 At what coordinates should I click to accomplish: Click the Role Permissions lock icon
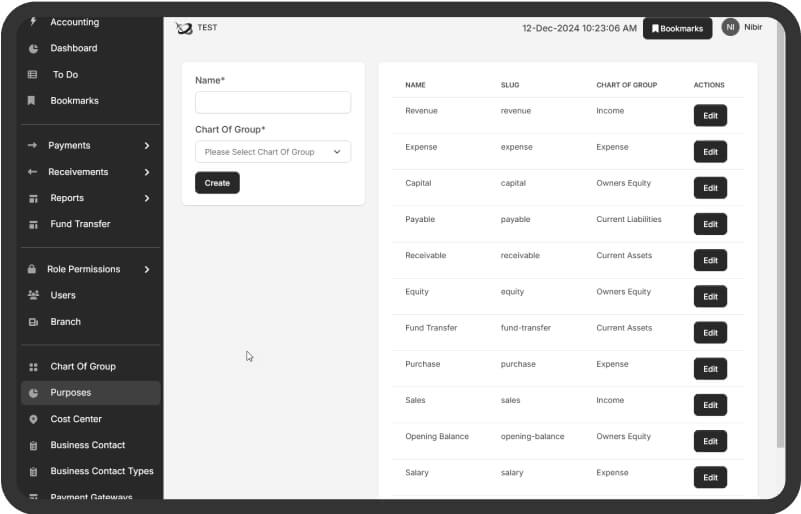coord(33,269)
